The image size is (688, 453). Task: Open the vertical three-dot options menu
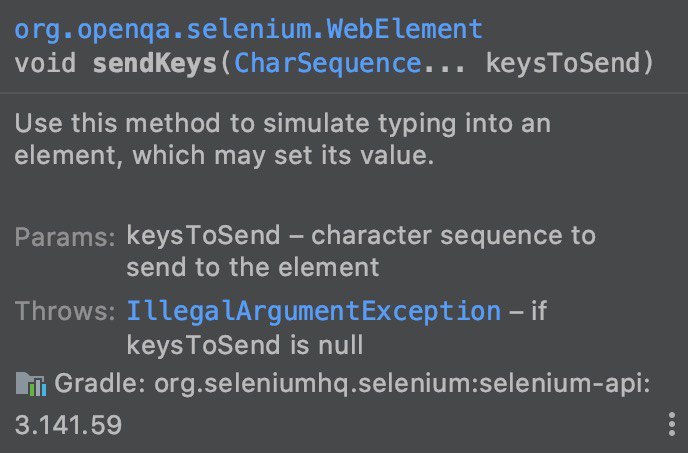[671, 424]
